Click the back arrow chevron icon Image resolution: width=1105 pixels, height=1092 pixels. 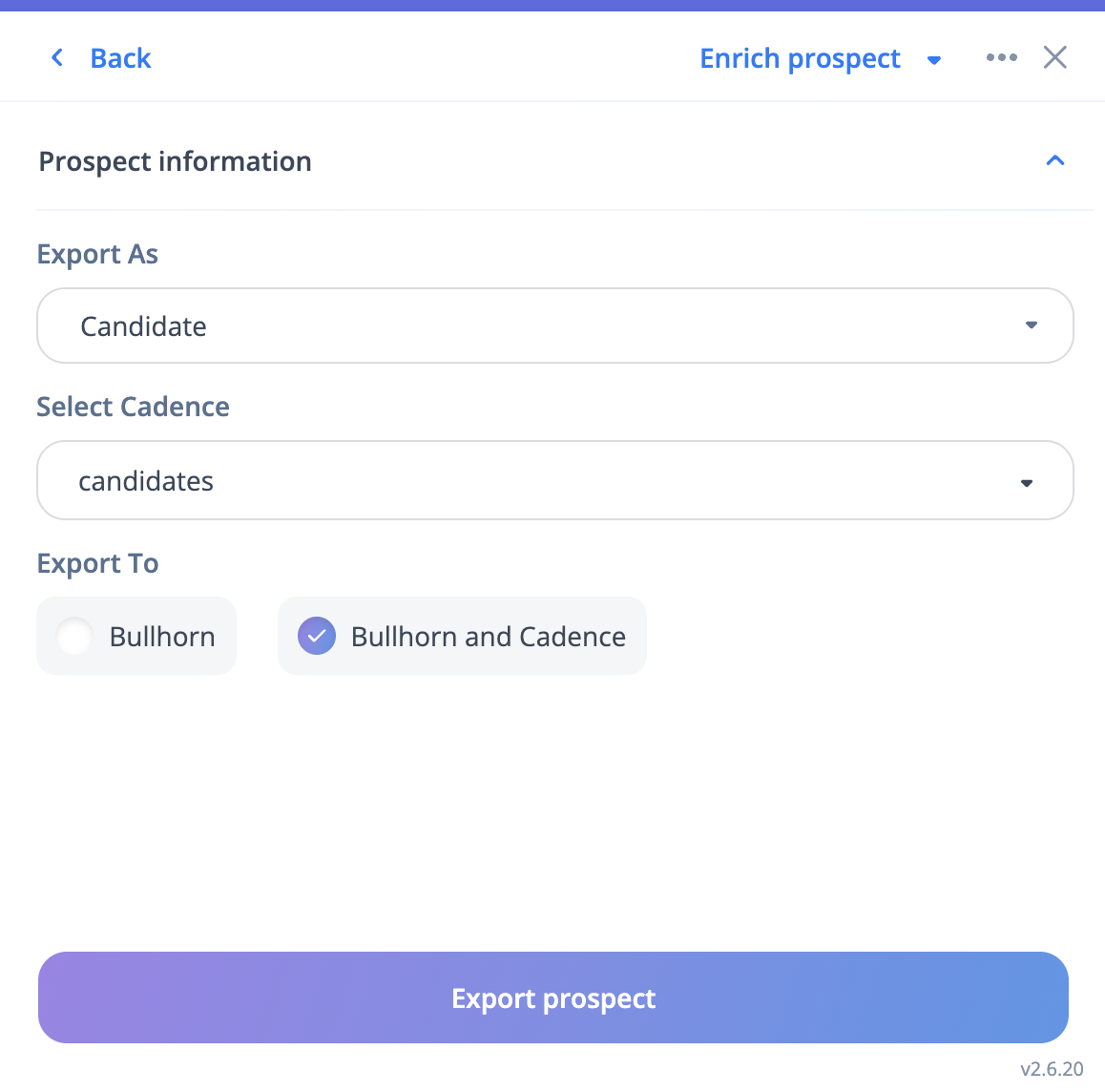[57, 58]
